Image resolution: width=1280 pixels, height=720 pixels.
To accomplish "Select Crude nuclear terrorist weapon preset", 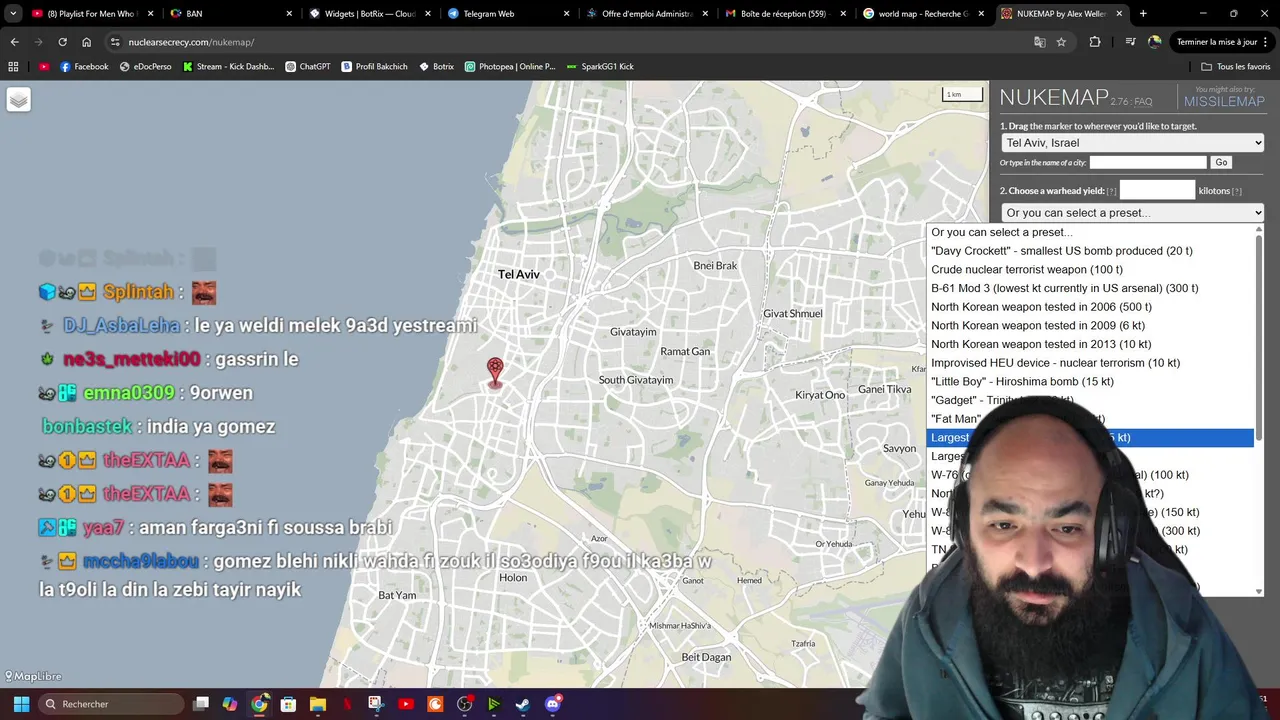I will click(x=1090, y=269).
